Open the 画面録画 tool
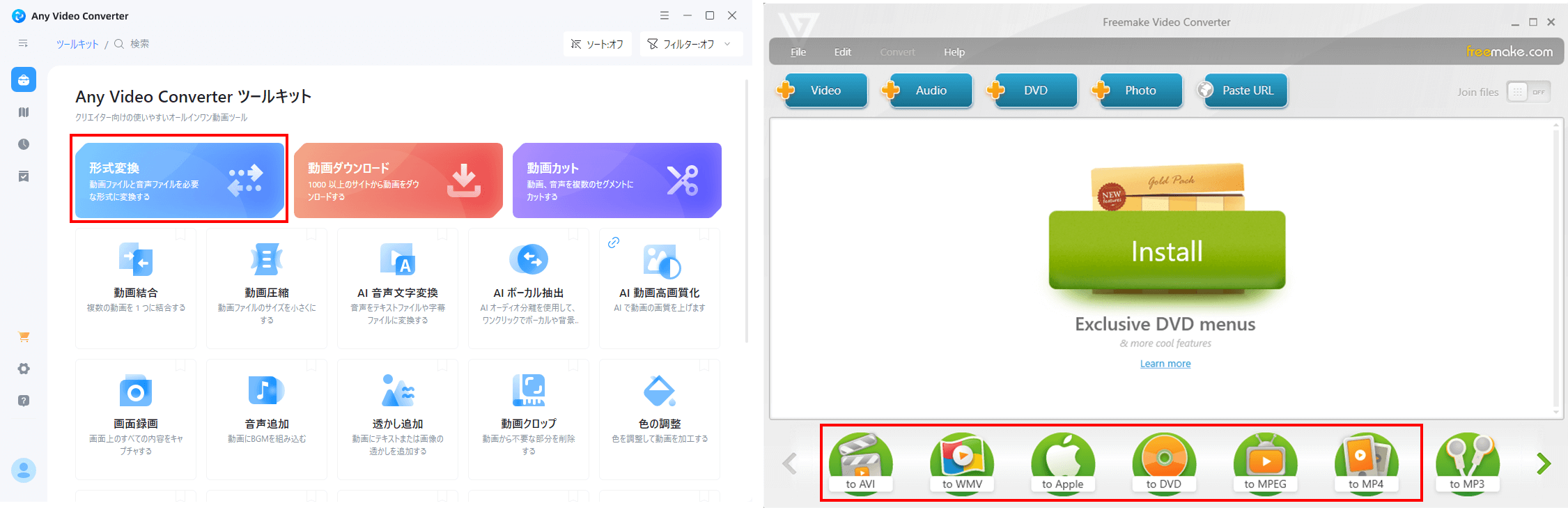The width and height of the screenshot is (1568, 508). click(136, 420)
